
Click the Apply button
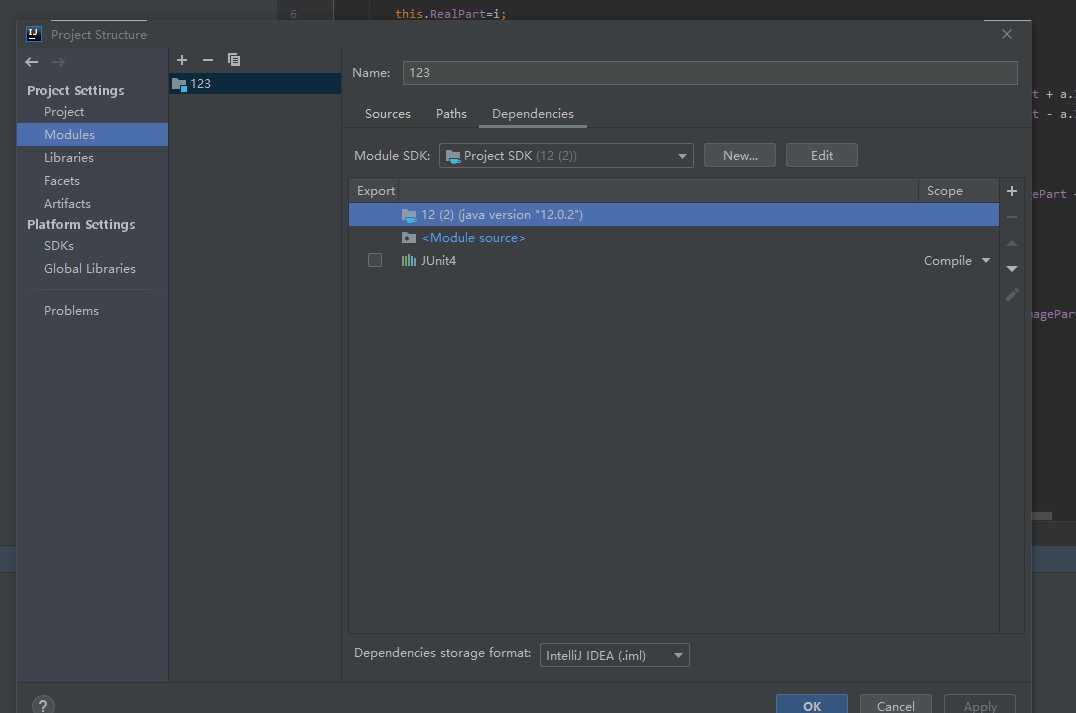(x=979, y=705)
